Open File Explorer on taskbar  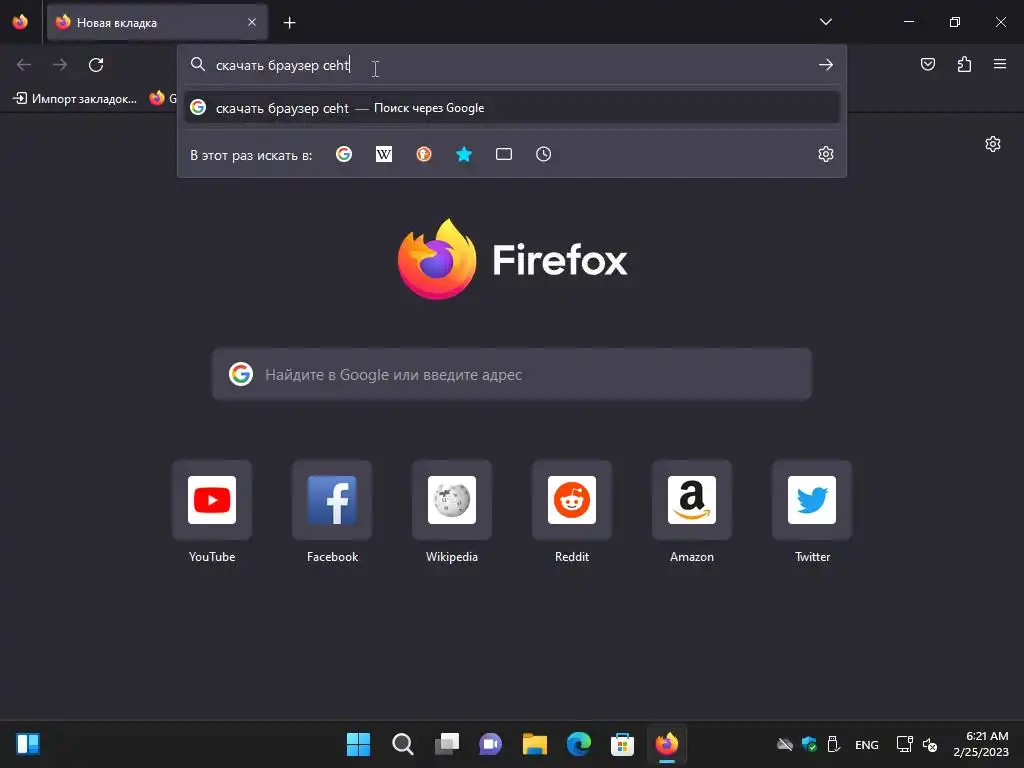point(535,744)
